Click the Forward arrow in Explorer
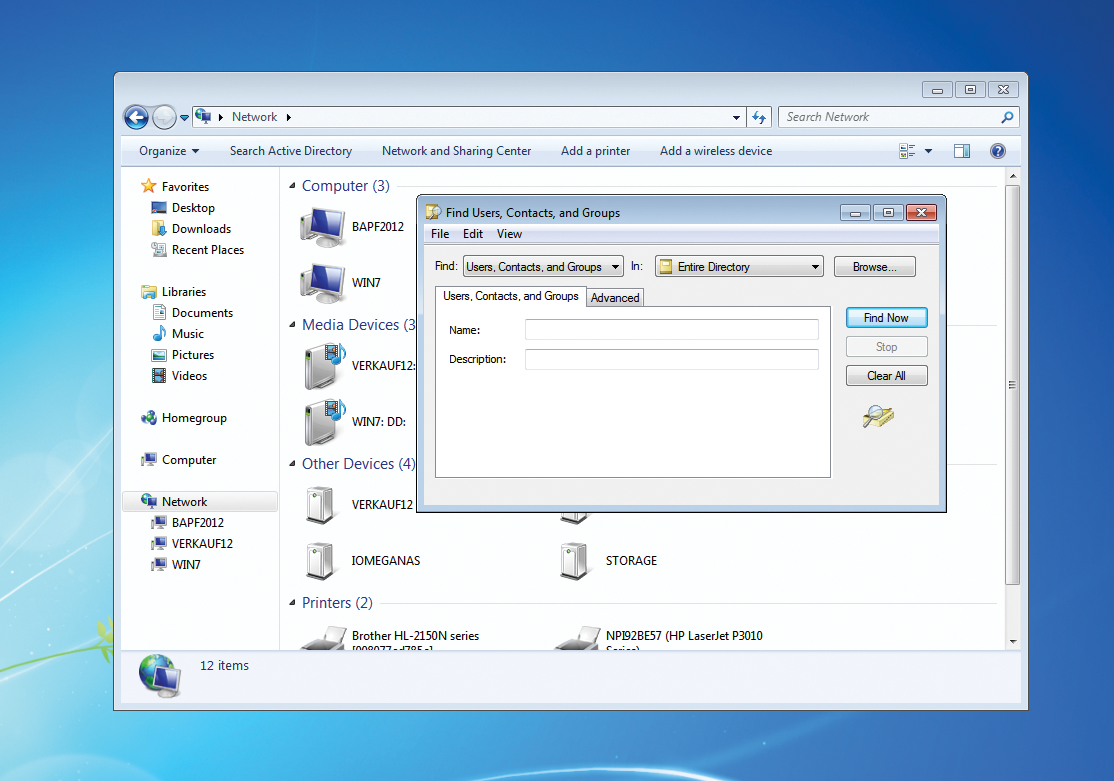The height and width of the screenshot is (781, 1114). [164, 117]
